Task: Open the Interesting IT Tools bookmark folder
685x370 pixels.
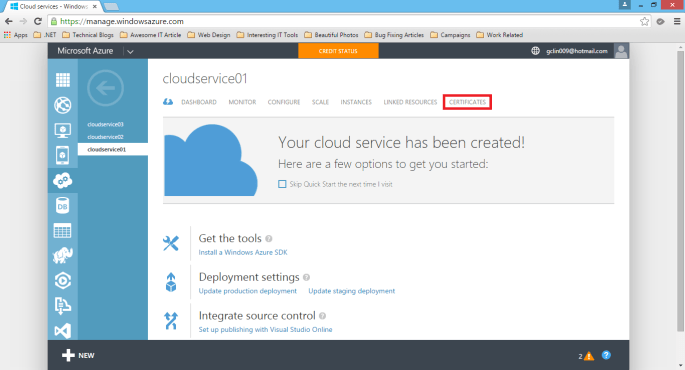Action: tap(267, 35)
